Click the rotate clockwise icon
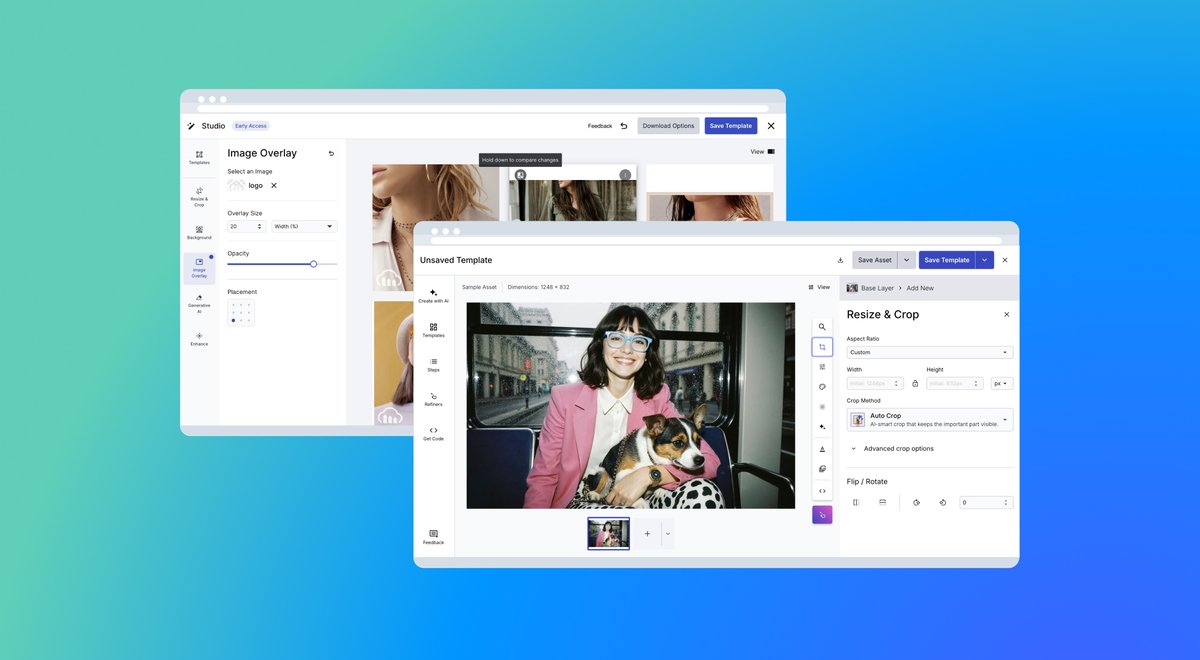The height and width of the screenshot is (660, 1200). coord(916,502)
